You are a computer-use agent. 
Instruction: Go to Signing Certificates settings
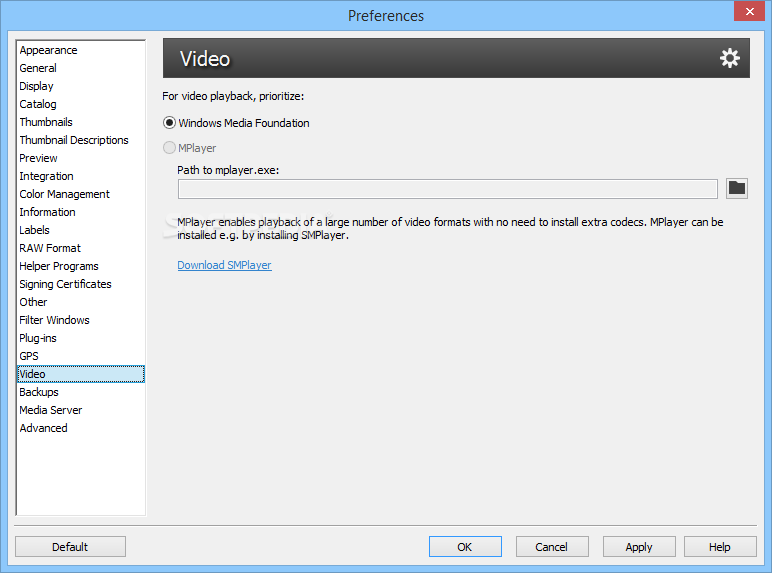coord(81,285)
